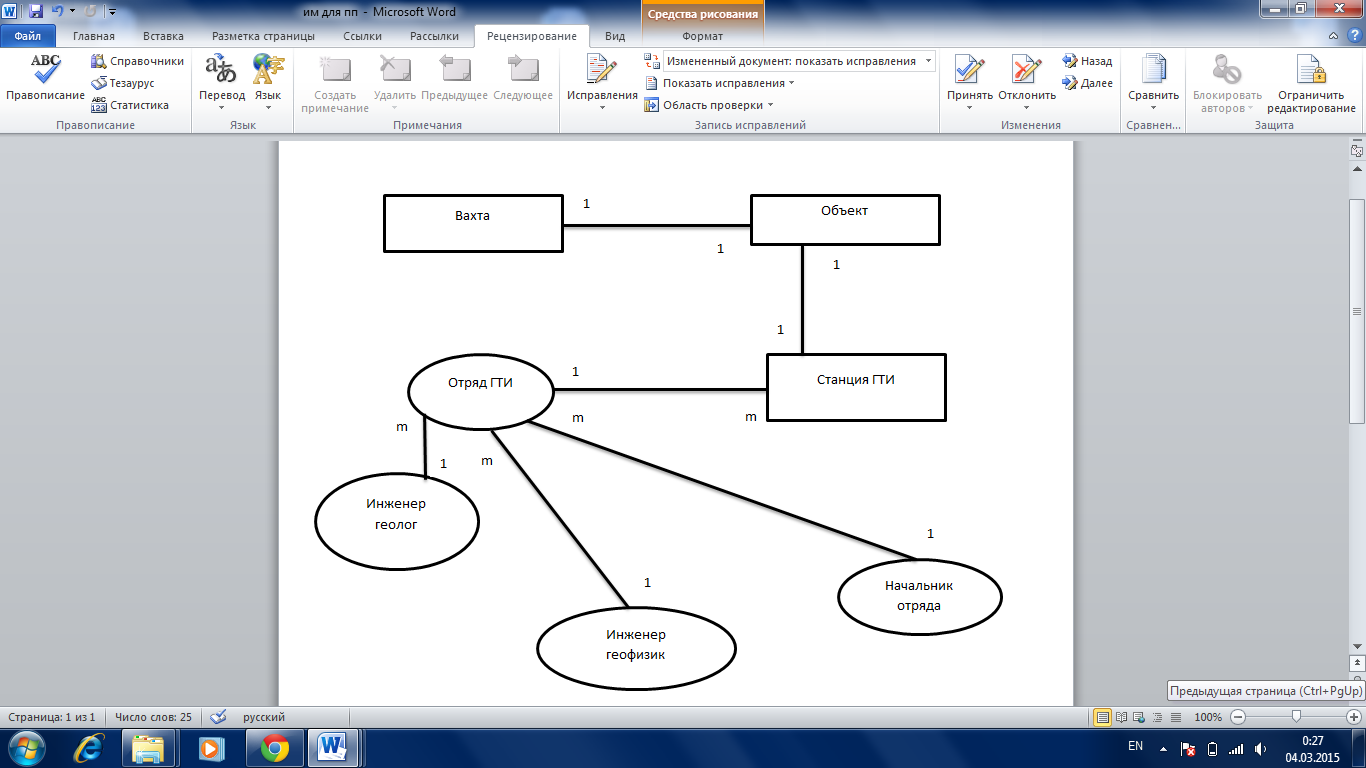Screen dimensions: 1366x768
Task: Undo last action in quick access toolbar
Action: (x=58, y=11)
